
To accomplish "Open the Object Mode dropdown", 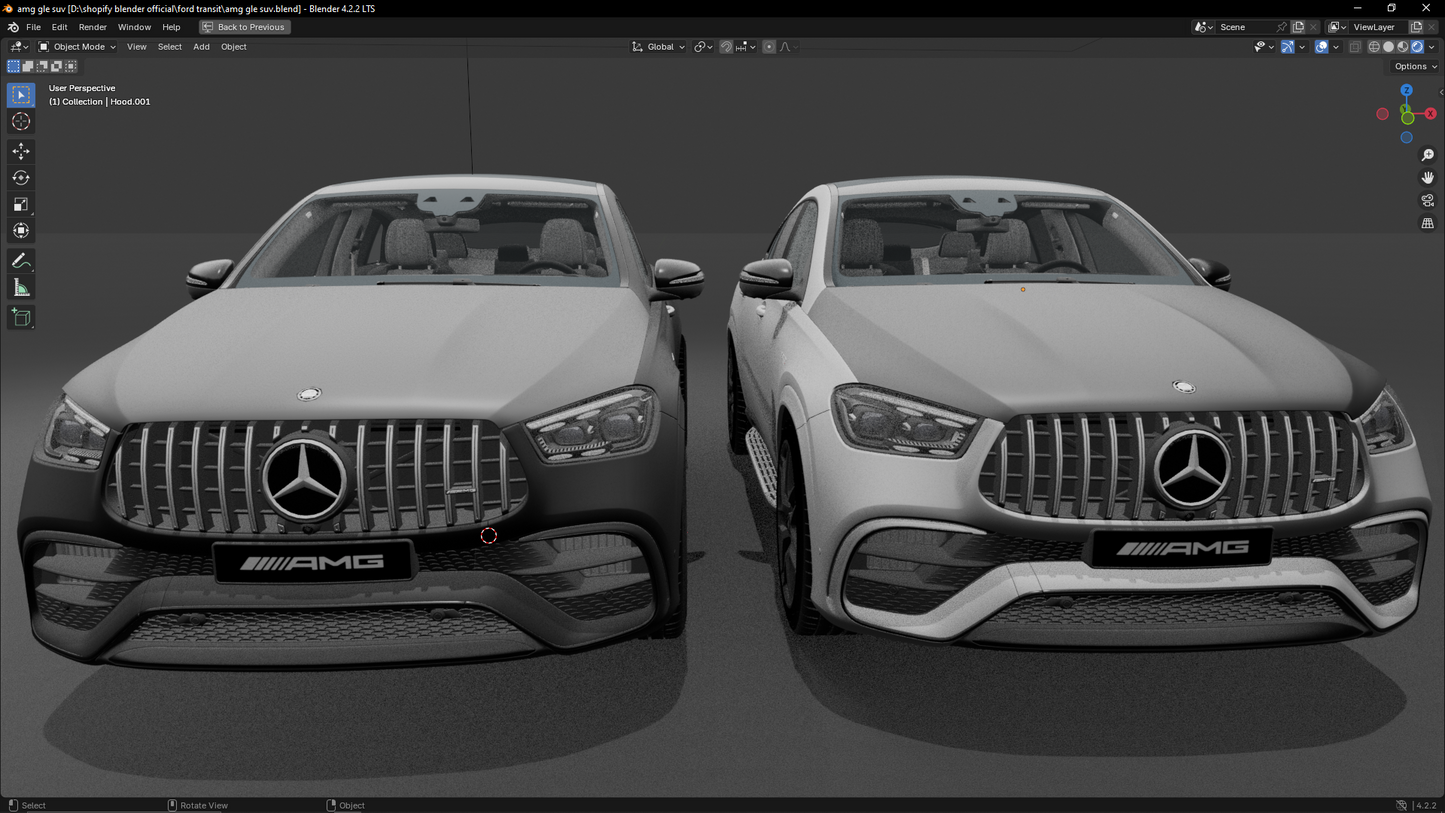I will pos(76,46).
